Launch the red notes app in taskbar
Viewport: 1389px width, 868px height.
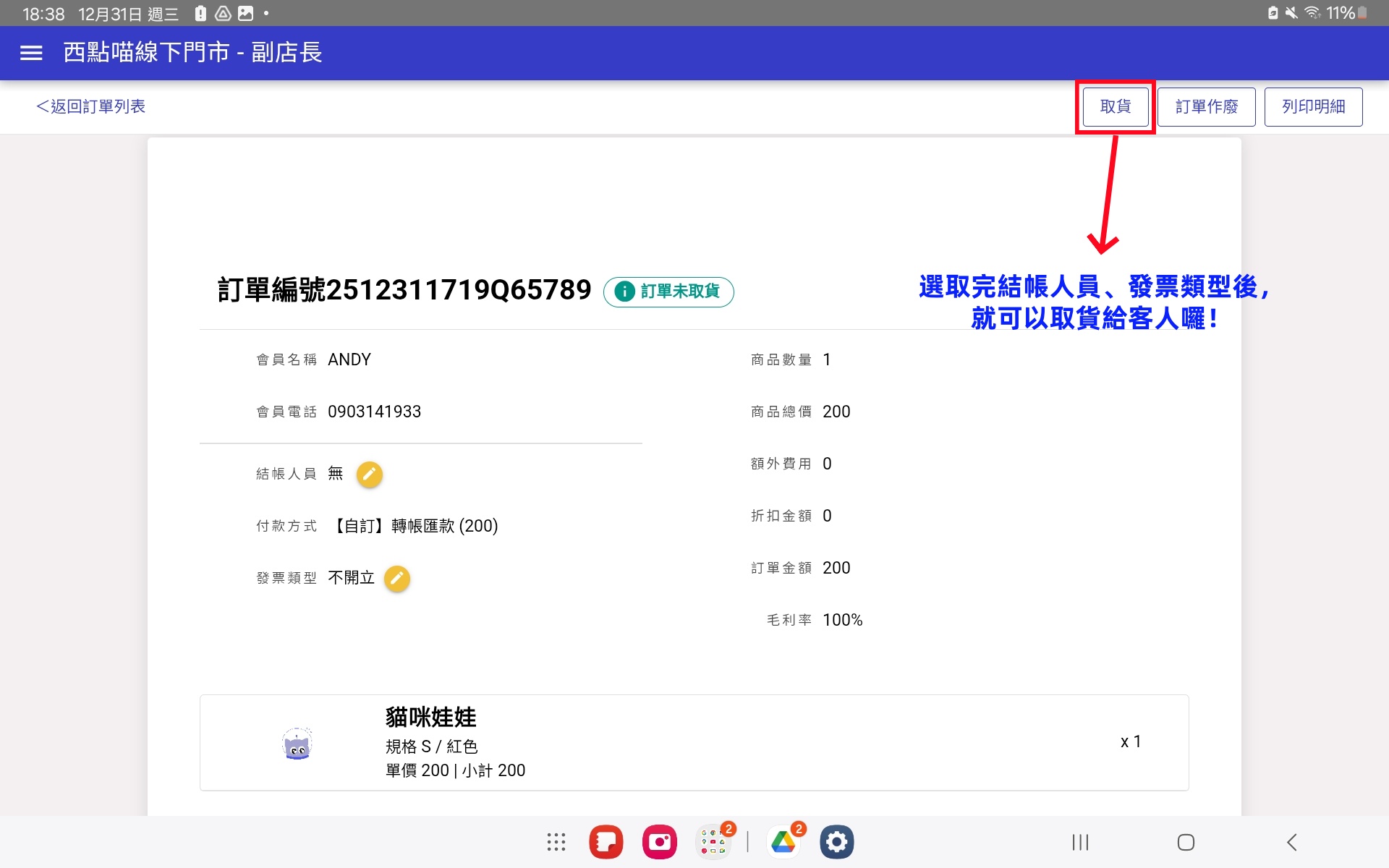tap(606, 842)
